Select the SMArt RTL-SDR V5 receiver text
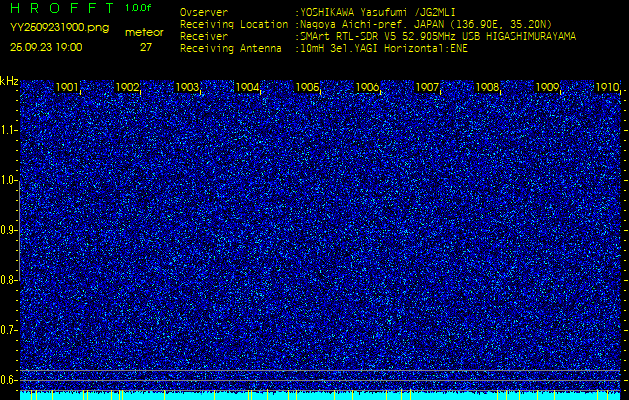This screenshot has width=629, height=400. [438, 37]
